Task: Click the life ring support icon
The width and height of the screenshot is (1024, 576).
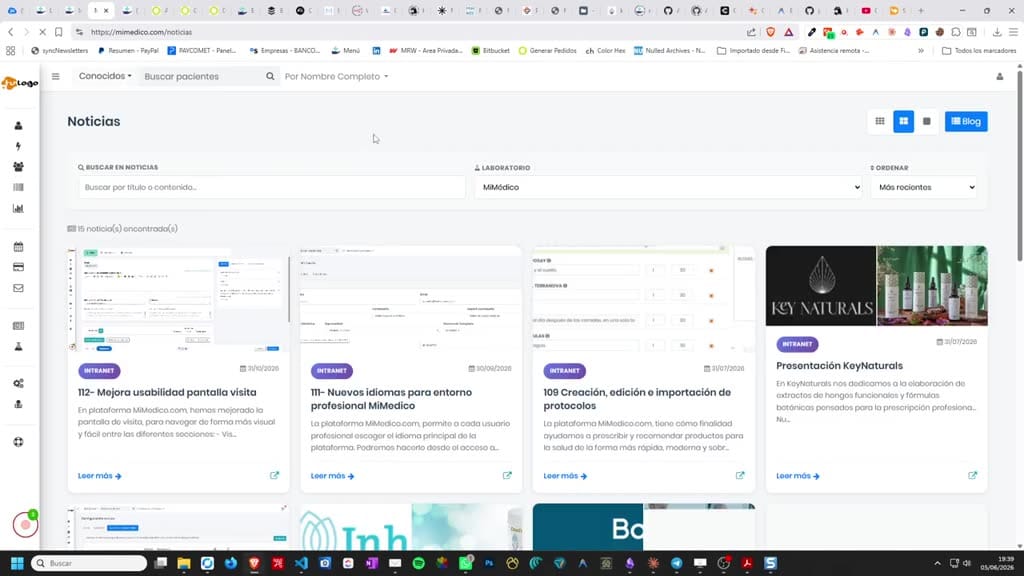Action: click(x=18, y=442)
